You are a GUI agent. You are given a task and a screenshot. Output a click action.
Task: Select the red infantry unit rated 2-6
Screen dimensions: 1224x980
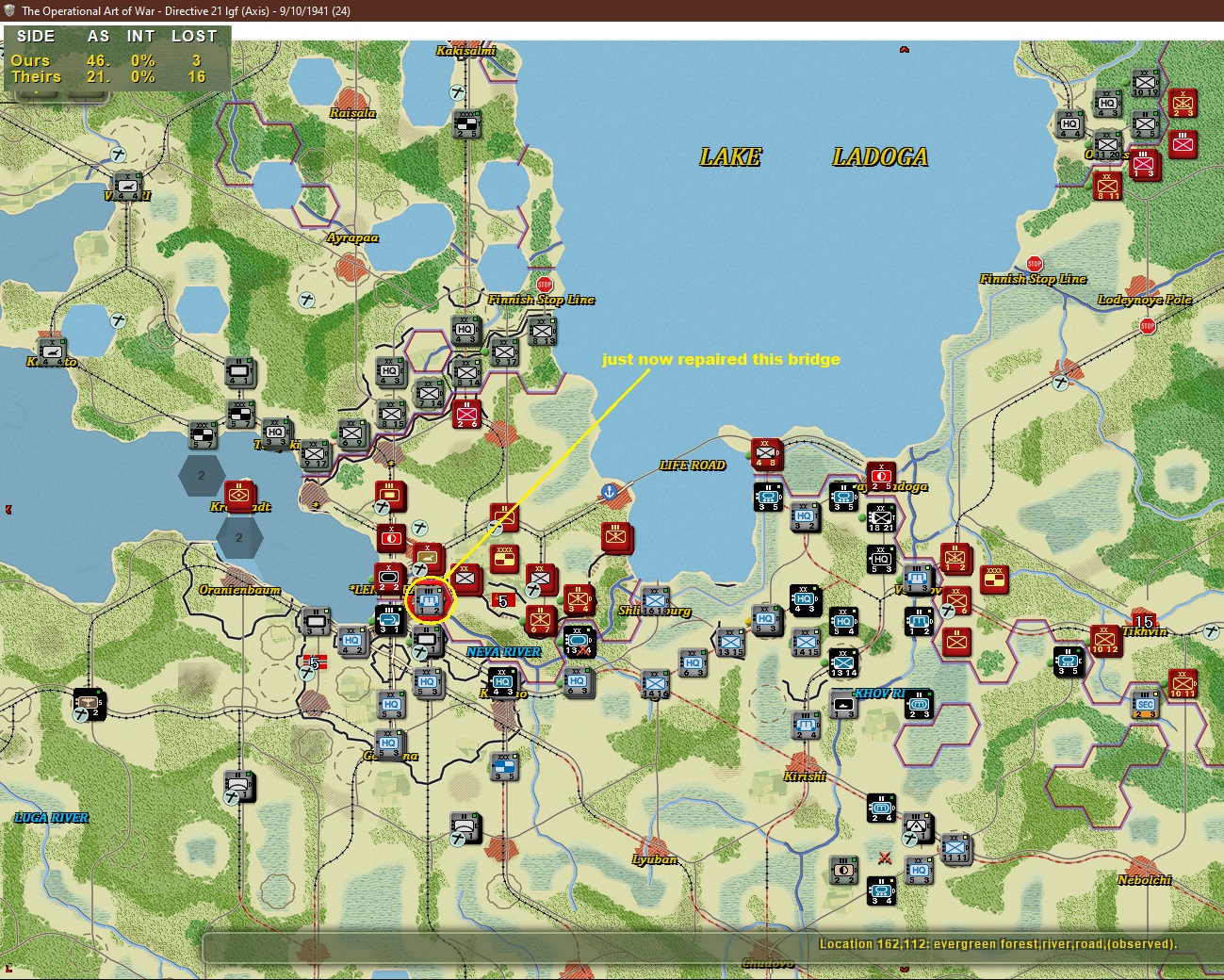click(466, 413)
